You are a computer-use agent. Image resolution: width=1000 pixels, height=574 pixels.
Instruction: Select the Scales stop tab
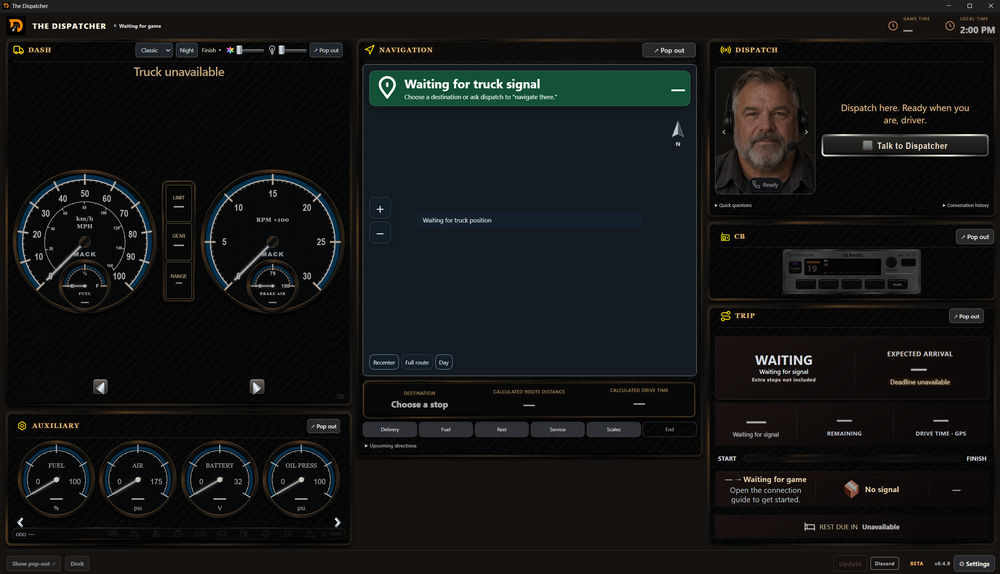tap(614, 429)
